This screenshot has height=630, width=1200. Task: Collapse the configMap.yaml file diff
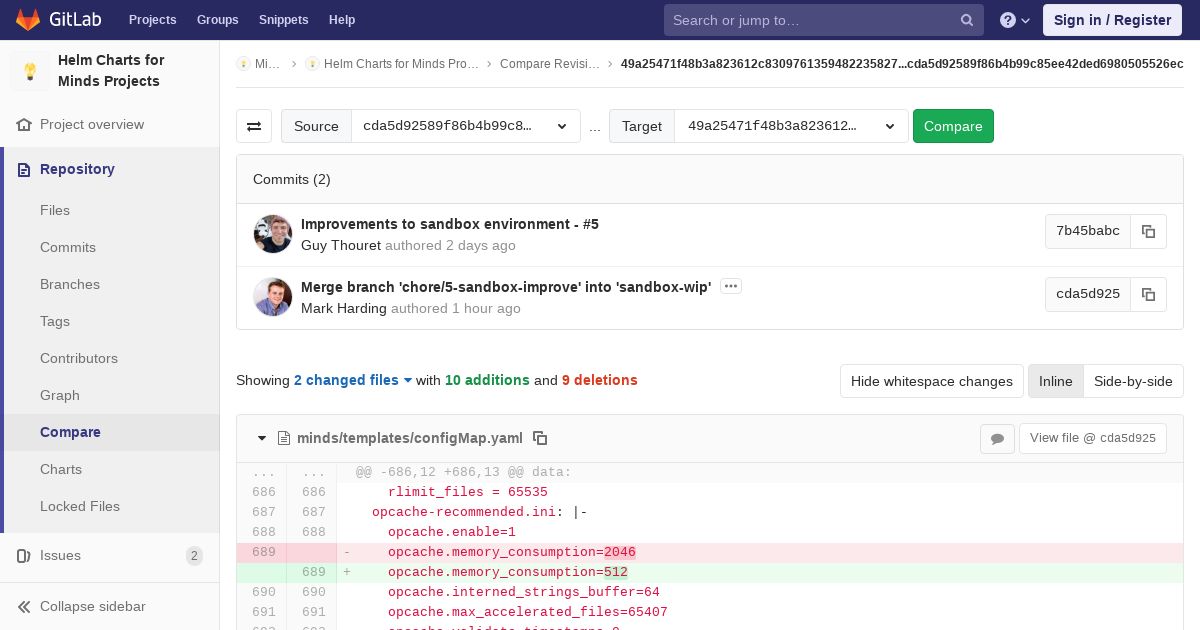(x=262, y=438)
